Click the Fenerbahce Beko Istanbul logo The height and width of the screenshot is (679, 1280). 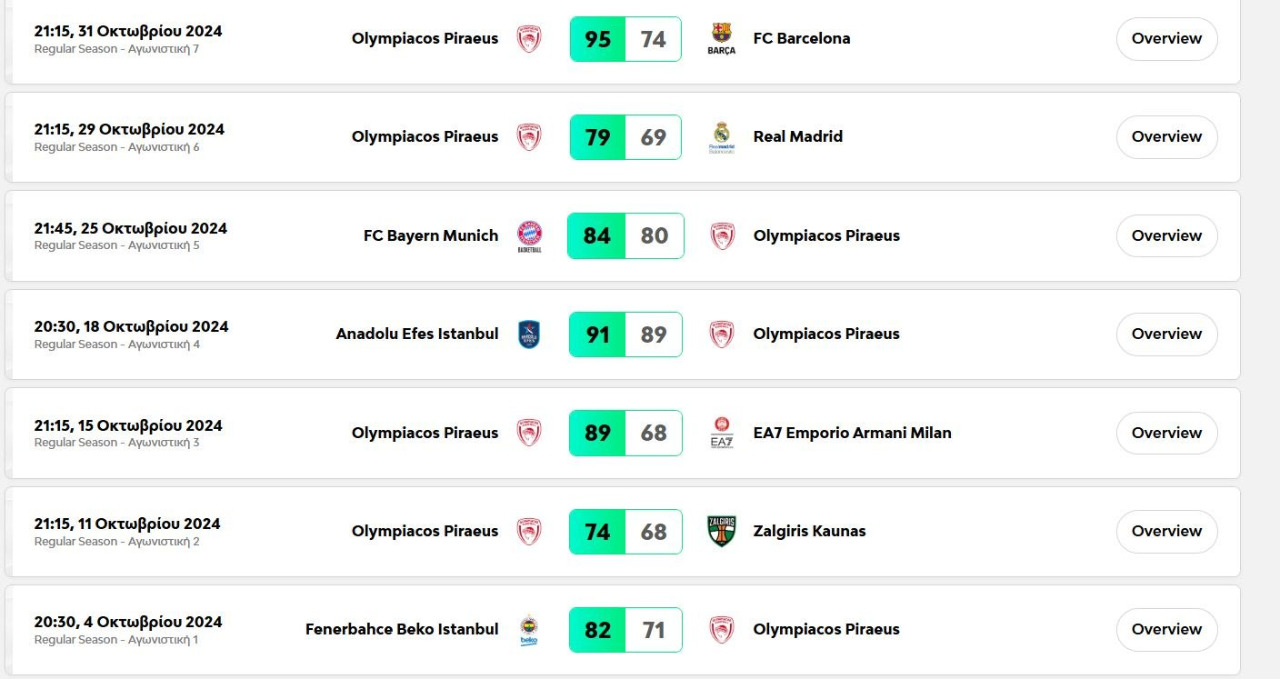(x=529, y=630)
